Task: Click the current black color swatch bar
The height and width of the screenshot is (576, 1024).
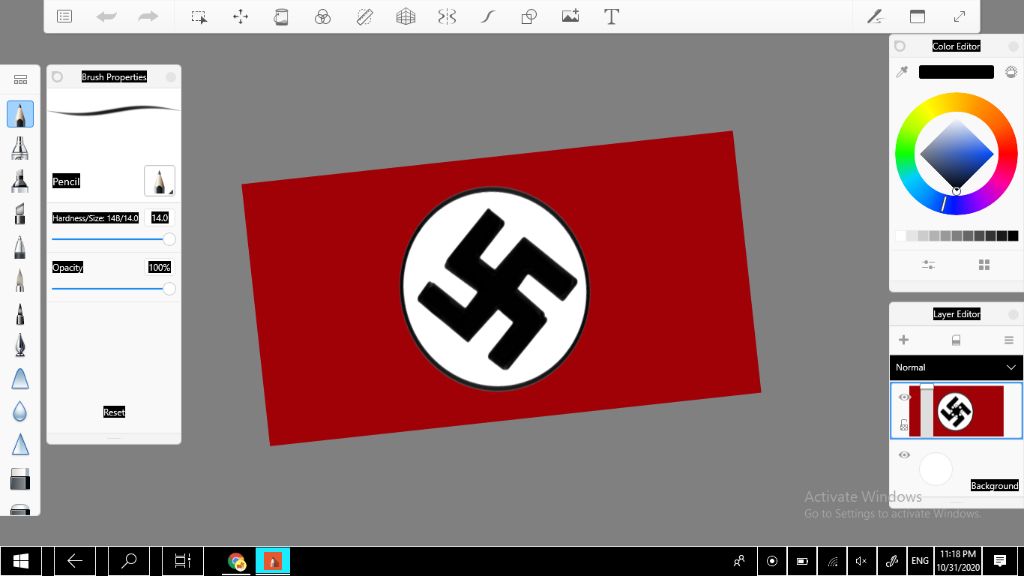Action: point(956,72)
